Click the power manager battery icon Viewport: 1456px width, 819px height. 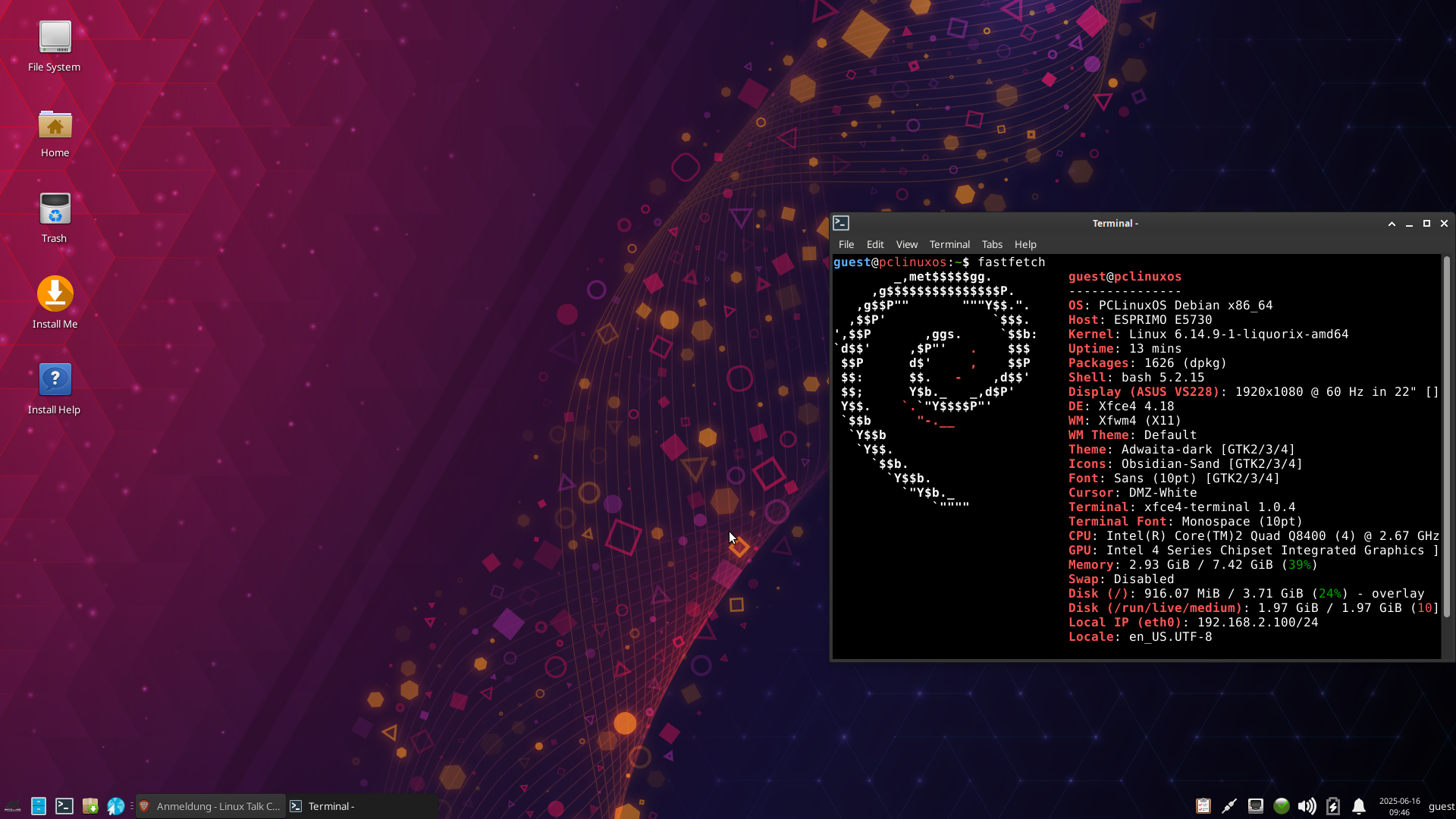1333,806
